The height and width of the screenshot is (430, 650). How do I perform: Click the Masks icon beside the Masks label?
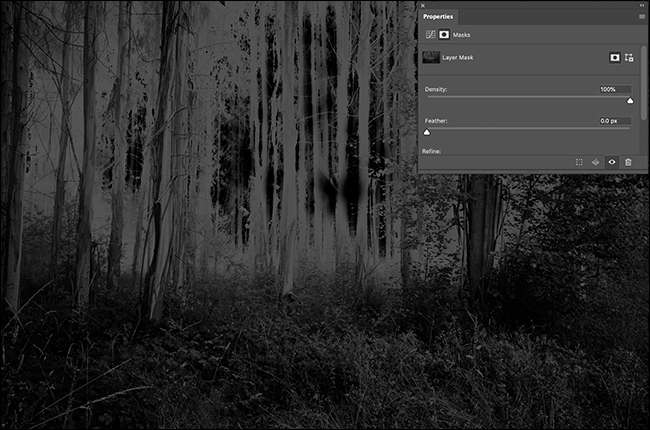pos(444,34)
